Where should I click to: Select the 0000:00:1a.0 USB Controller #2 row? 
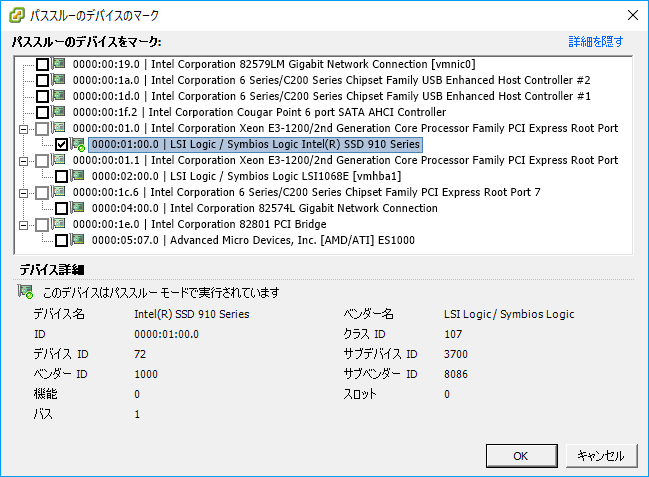point(332,80)
